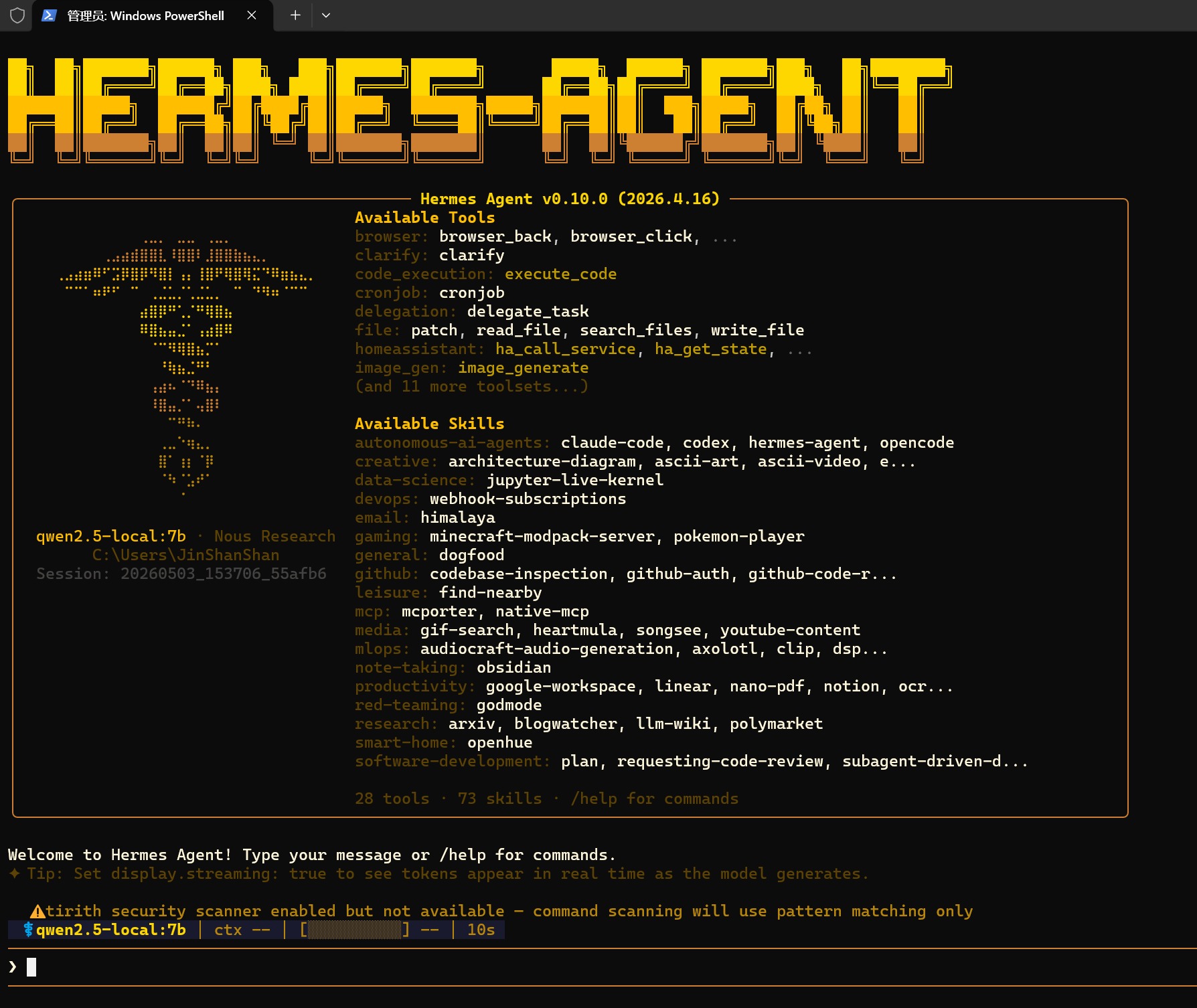Click the "10s" timer in the status bar

pos(481,930)
